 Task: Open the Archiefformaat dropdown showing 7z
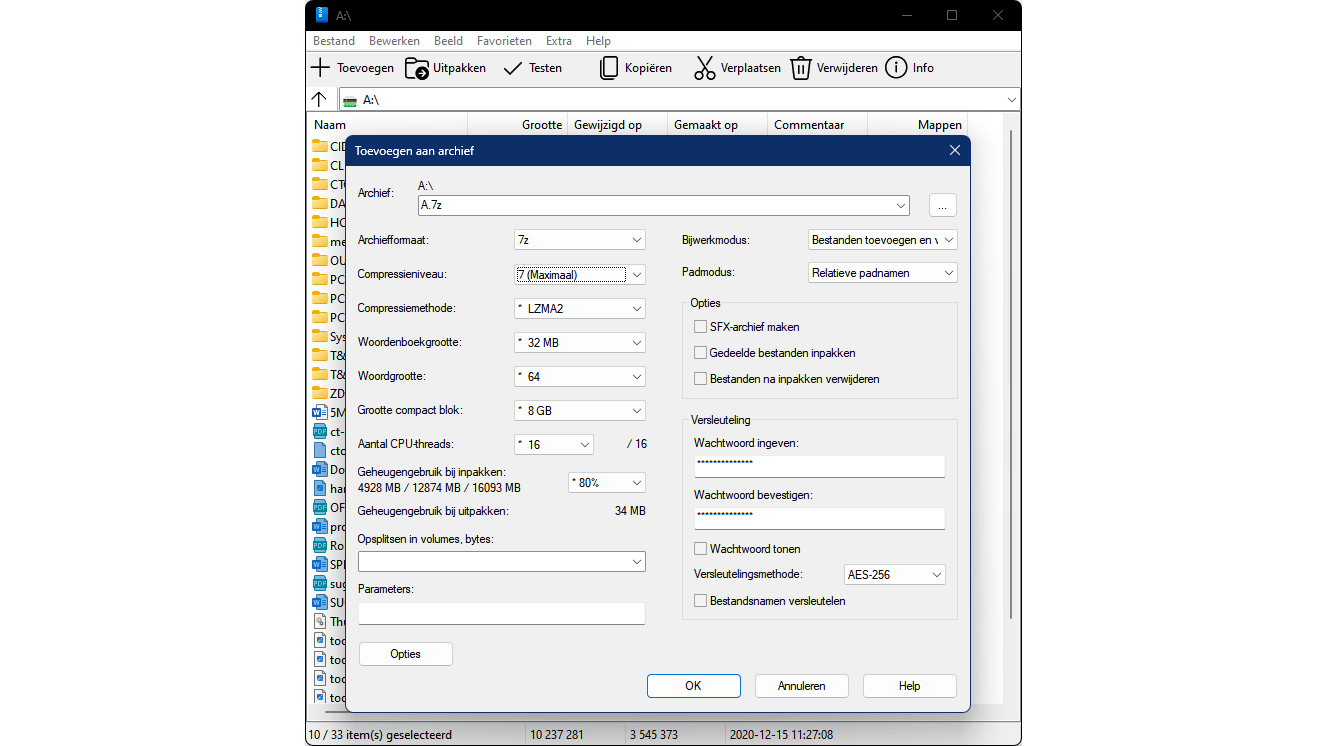pyautogui.click(x=579, y=240)
